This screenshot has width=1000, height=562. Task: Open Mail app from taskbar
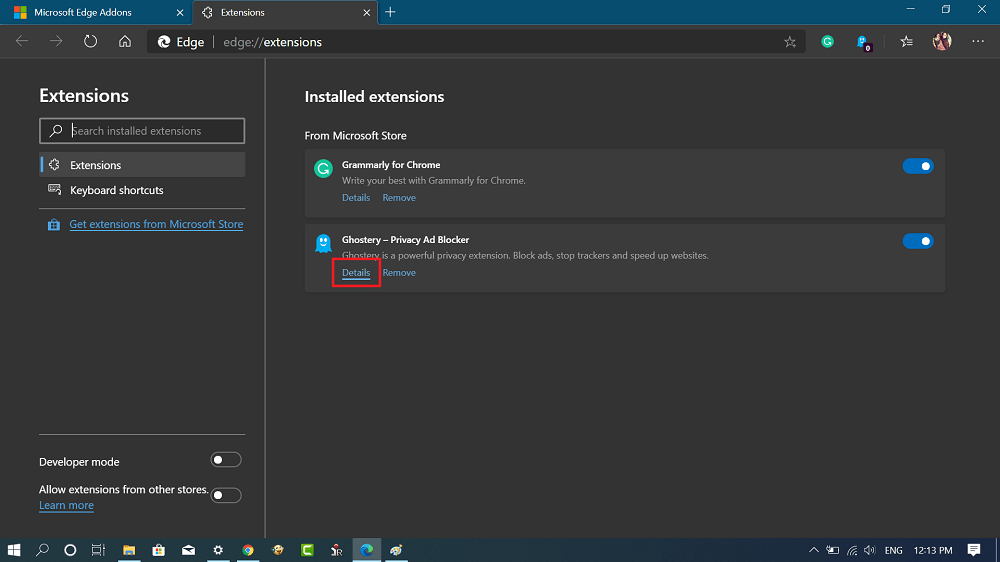pos(188,550)
